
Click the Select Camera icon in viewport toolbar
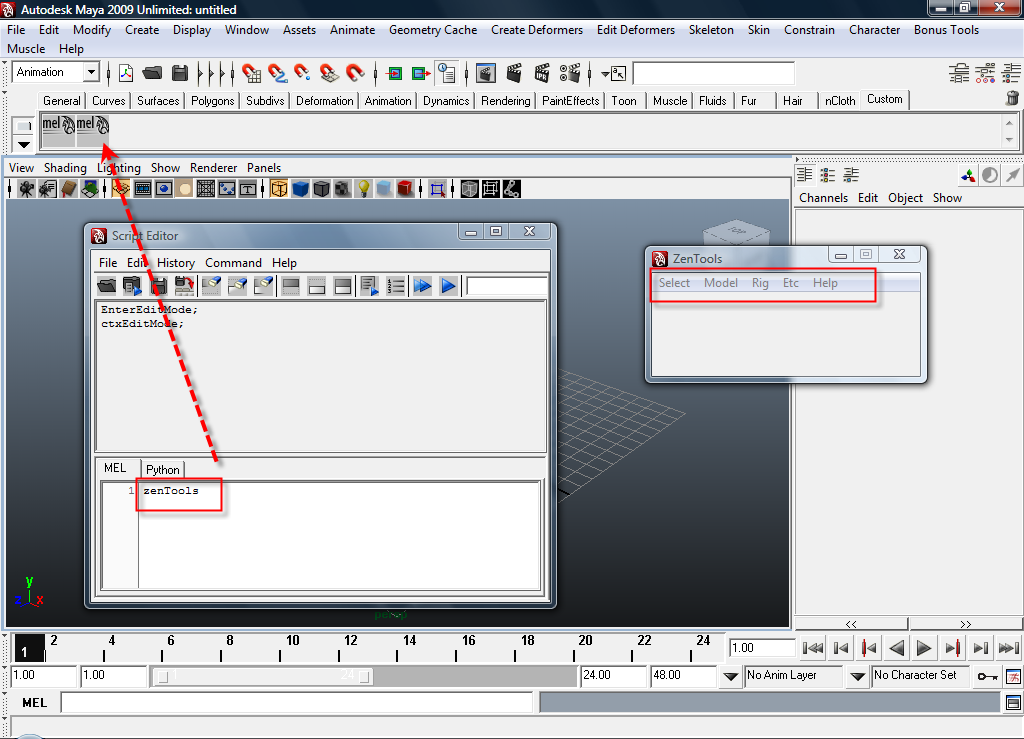27,189
